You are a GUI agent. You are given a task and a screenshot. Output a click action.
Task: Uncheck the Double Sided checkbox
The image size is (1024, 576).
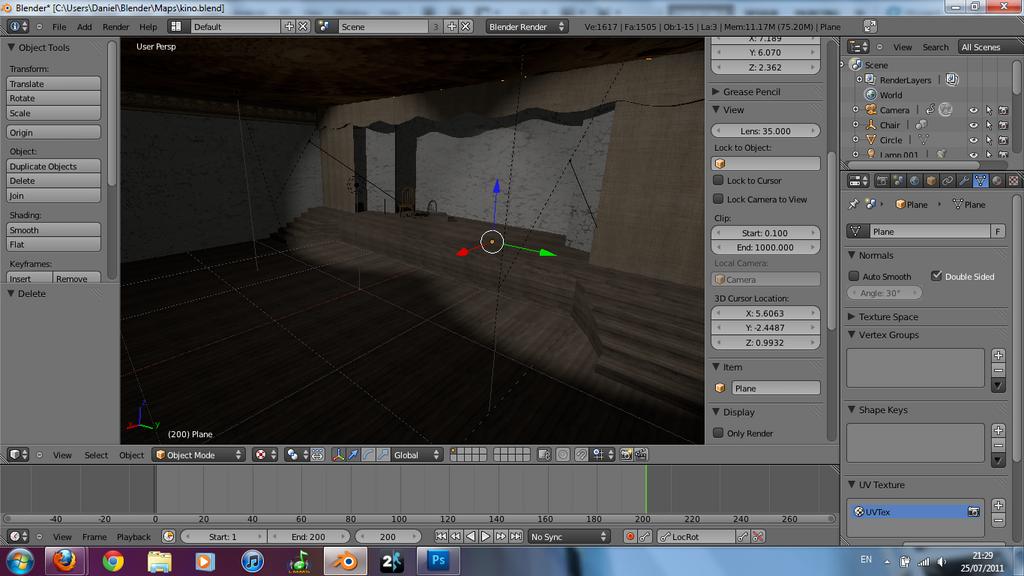pos(936,276)
